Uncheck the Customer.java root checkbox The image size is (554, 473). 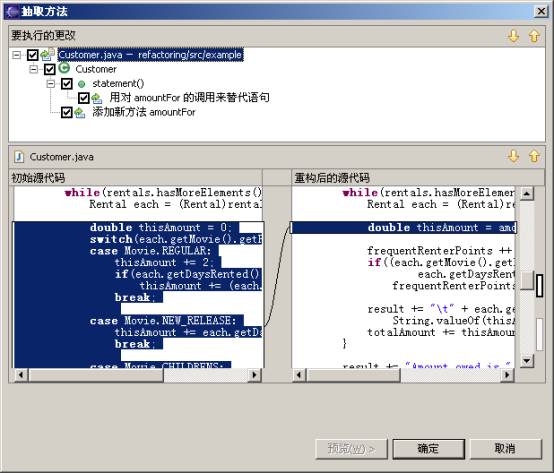[33, 55]
